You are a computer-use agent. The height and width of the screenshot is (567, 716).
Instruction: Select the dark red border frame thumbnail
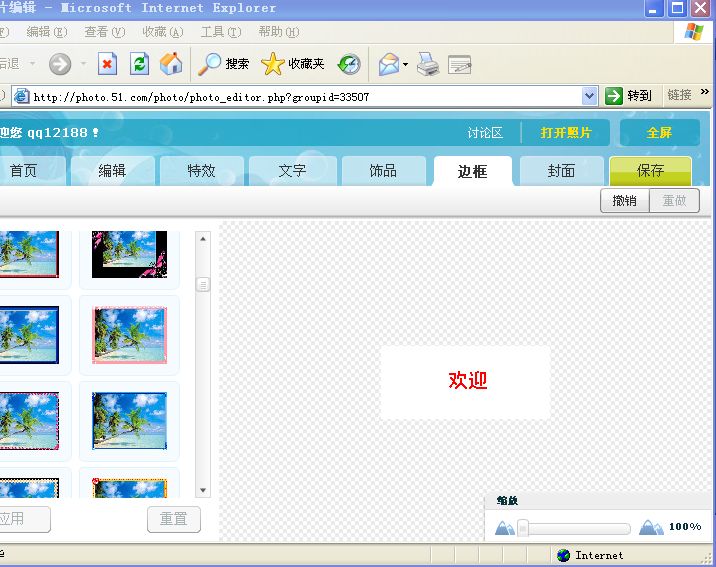[29, 254]
